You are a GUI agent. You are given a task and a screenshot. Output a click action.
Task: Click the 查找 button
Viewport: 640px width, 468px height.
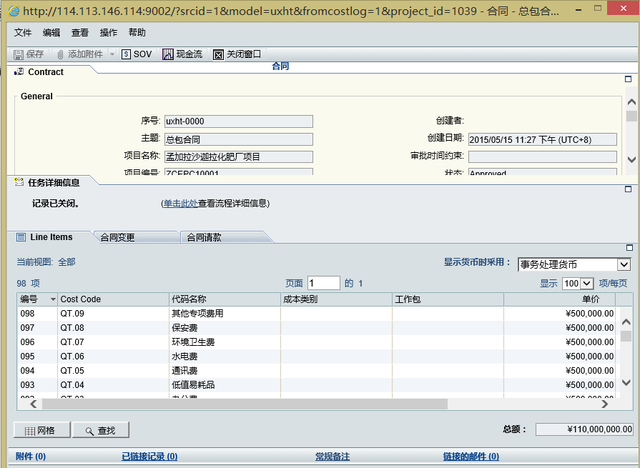pos(101,430)
